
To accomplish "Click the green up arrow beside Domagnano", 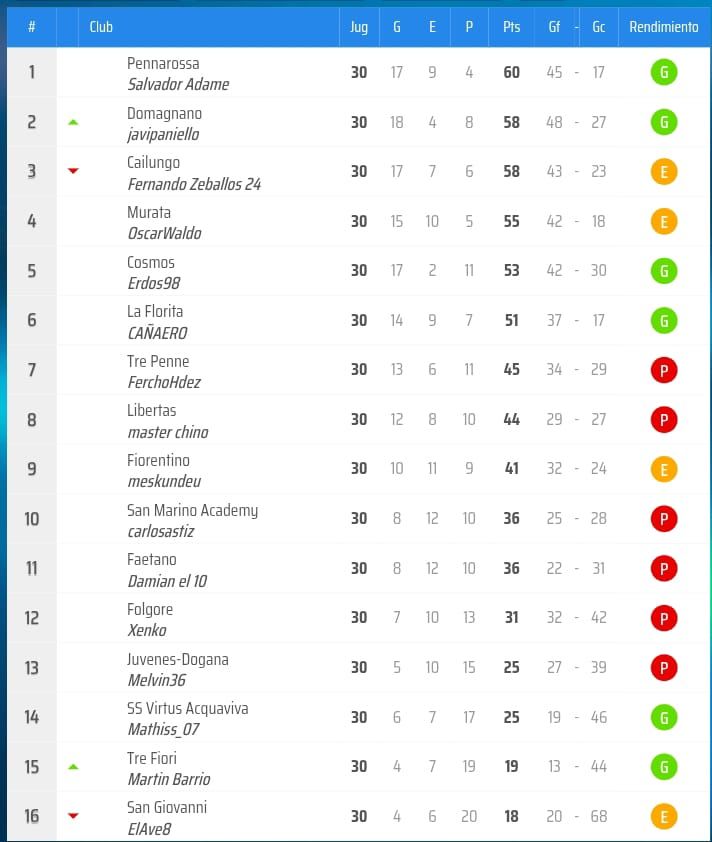I will click(x=73, y=122).
